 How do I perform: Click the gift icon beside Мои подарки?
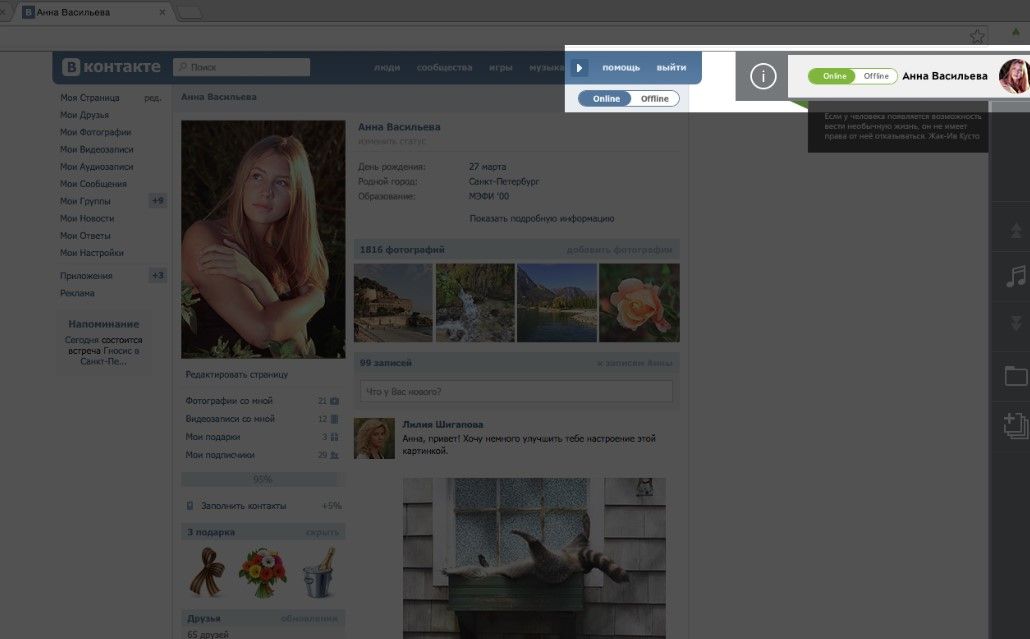tap(334, 437)
